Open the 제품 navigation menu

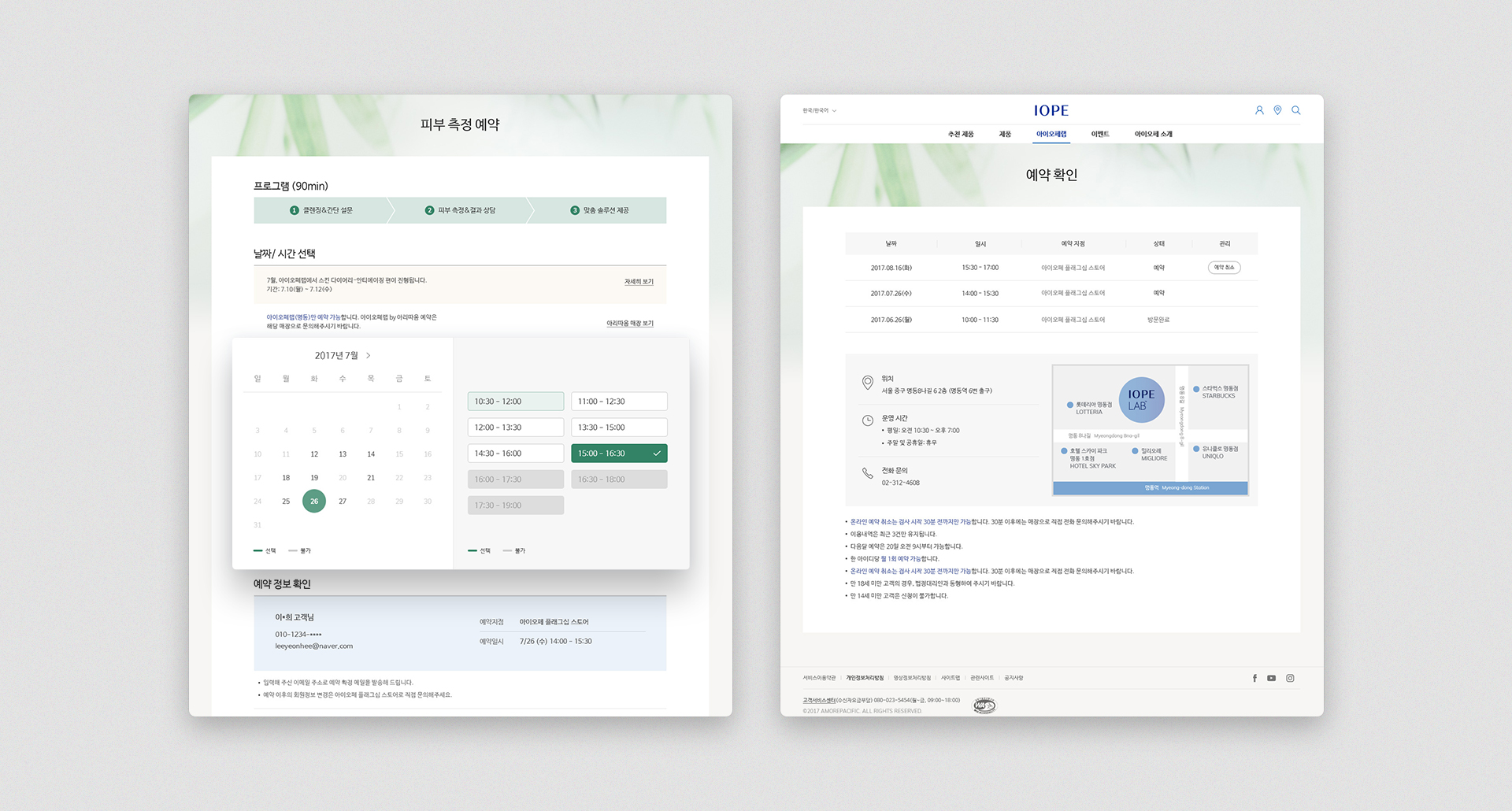(1005, 135)
